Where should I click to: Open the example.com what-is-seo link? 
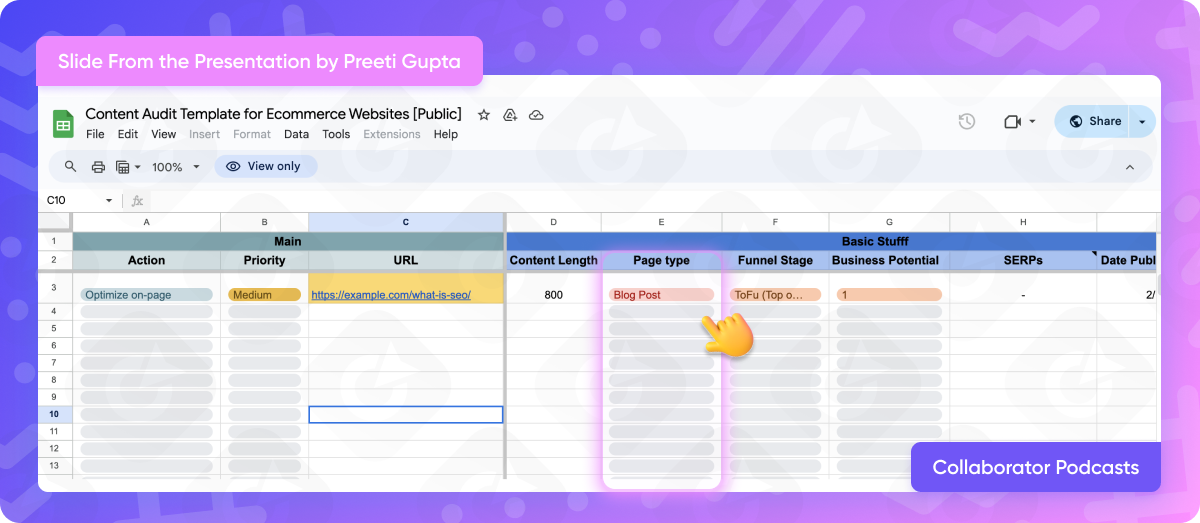391,295
